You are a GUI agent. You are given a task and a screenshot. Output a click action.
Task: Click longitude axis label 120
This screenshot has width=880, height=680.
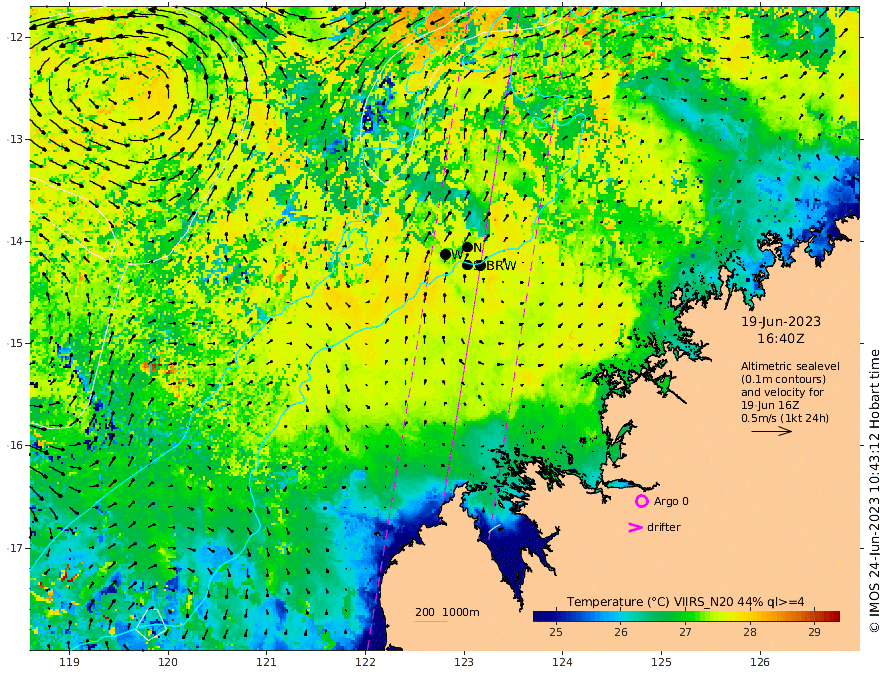(168, 663)
